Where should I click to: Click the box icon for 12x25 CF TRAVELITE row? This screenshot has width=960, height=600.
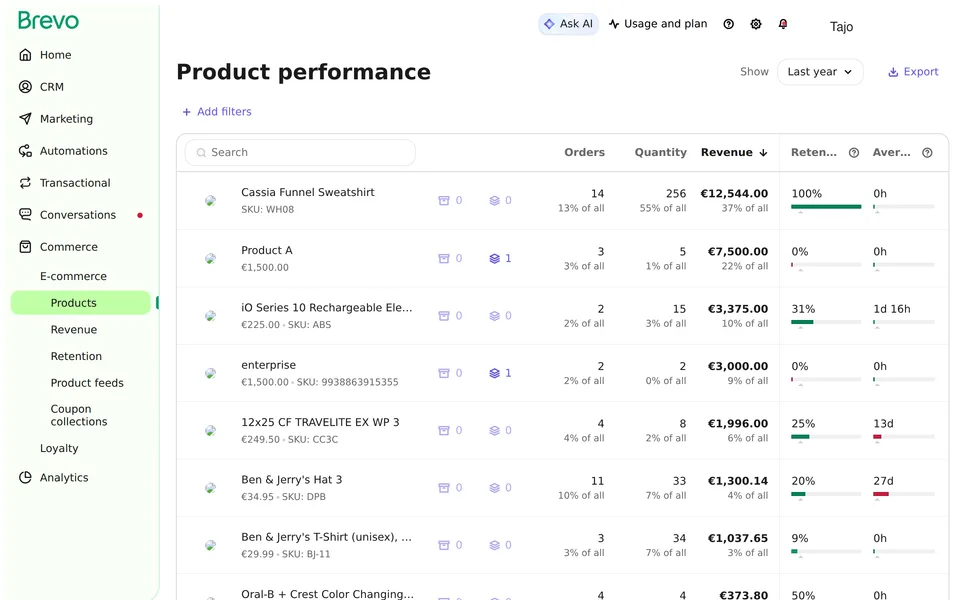[x=444, y=430]
